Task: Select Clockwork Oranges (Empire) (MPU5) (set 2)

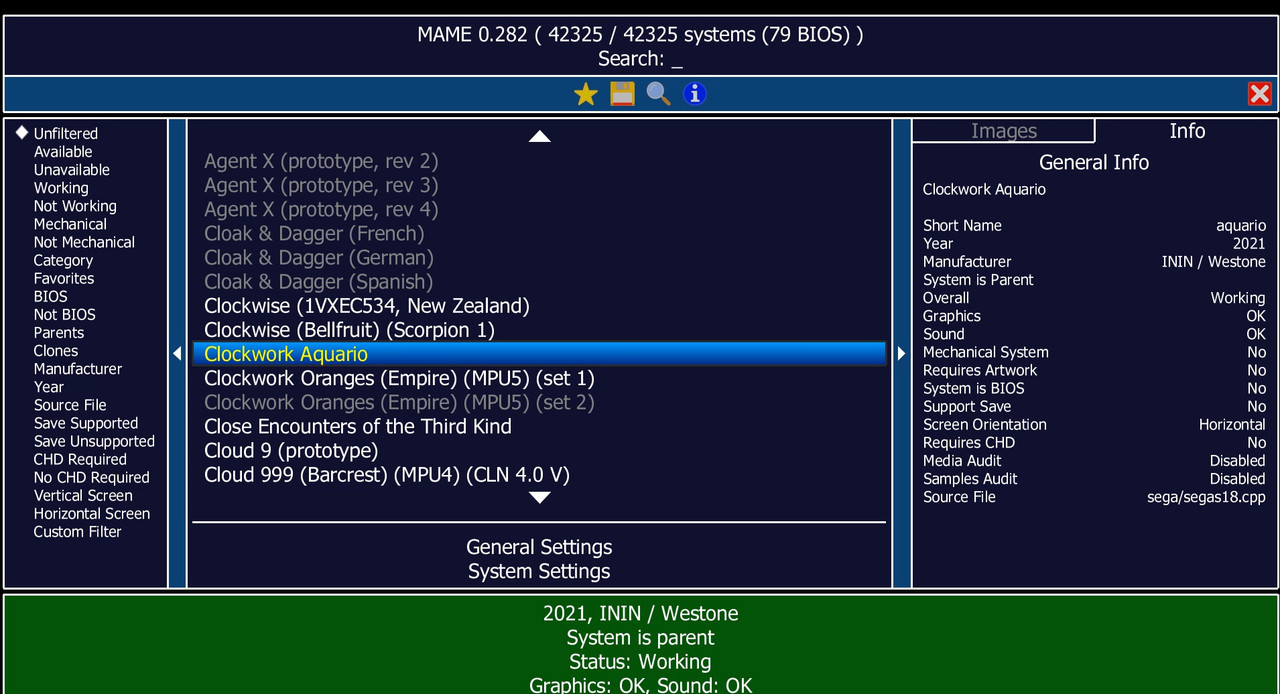Action: [x=539, y=402]
